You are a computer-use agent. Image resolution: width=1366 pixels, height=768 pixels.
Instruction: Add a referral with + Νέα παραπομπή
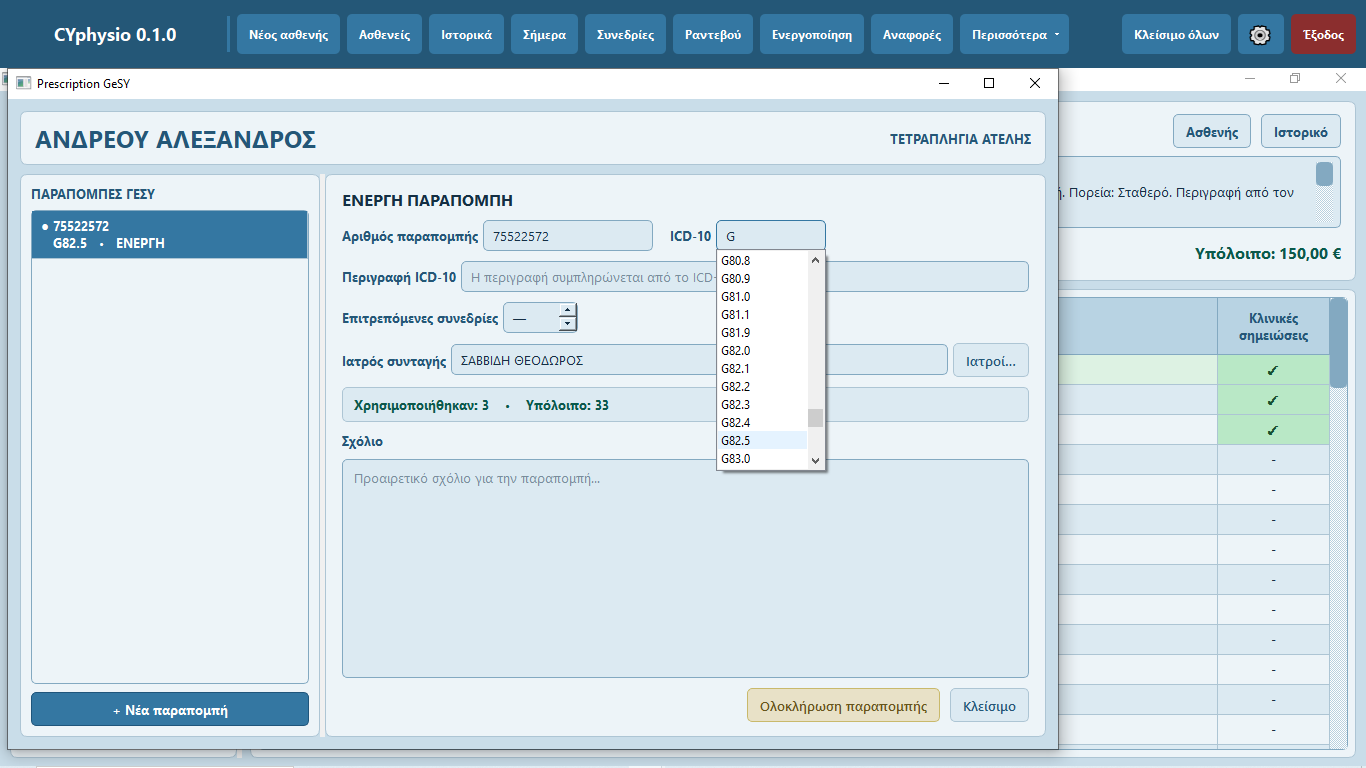170,710
